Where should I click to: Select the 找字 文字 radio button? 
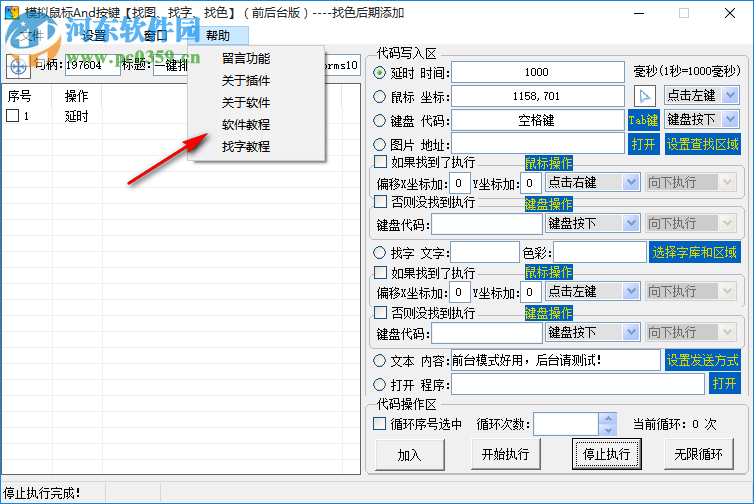(379, 252)
